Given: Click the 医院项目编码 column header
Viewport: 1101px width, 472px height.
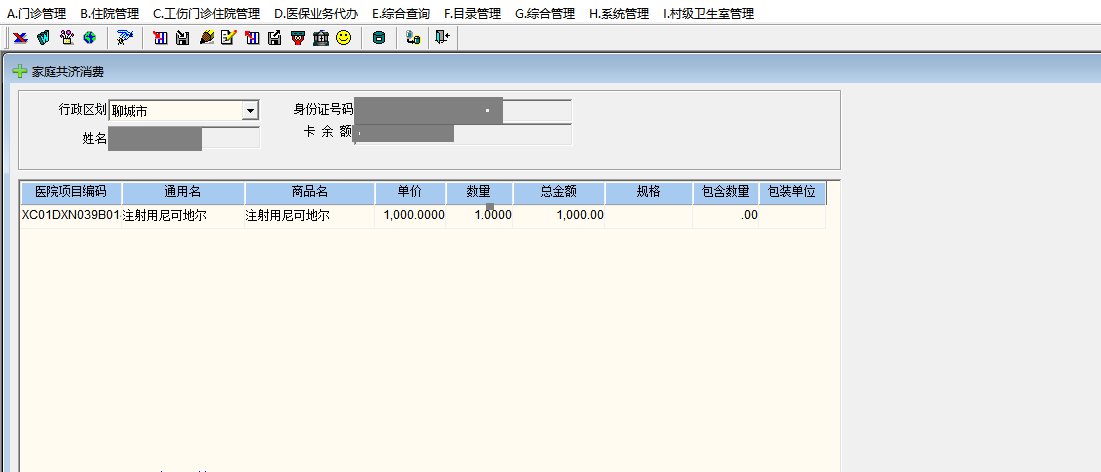Looking at the screenshot, I should 71,192.
